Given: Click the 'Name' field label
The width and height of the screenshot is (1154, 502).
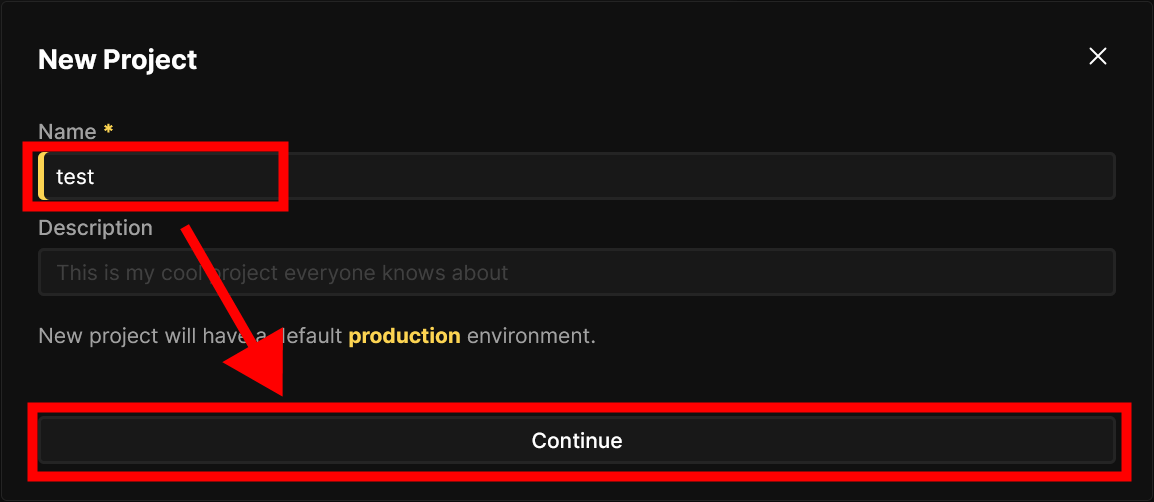Looking at the screenshot, I should click(67, 132).
